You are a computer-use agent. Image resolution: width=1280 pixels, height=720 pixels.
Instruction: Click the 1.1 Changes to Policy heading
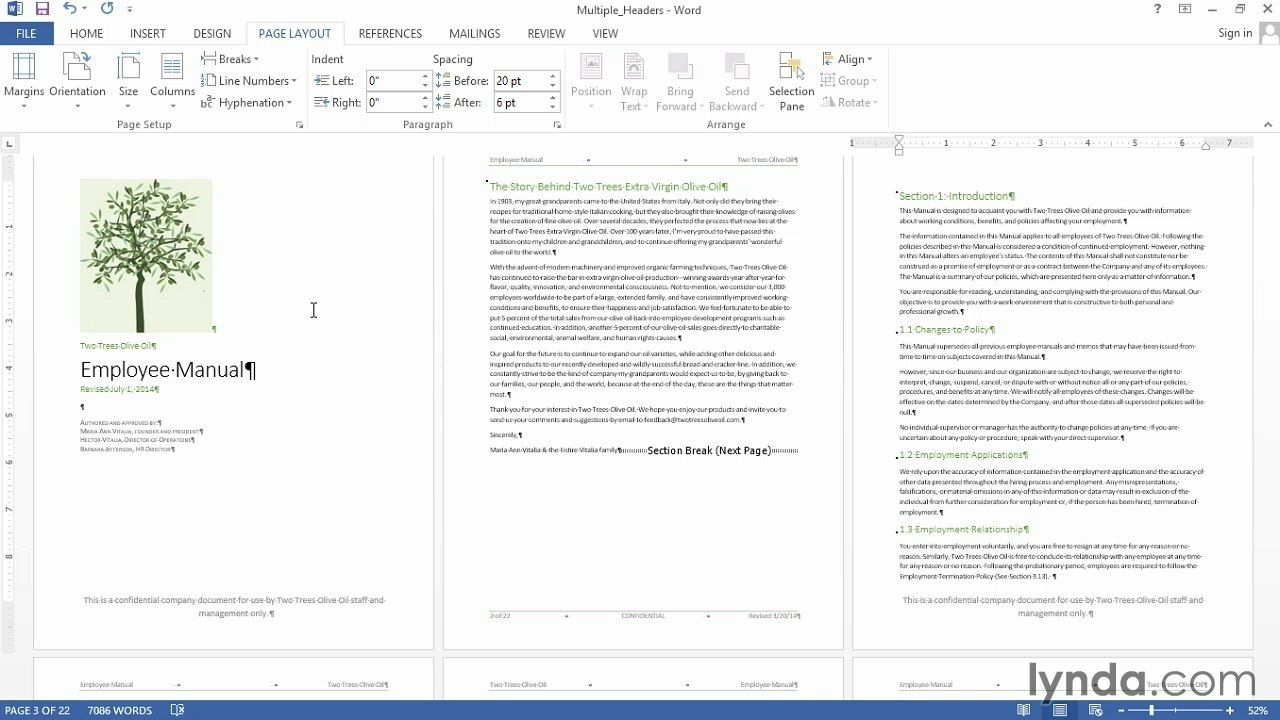(x=947, y=329)
